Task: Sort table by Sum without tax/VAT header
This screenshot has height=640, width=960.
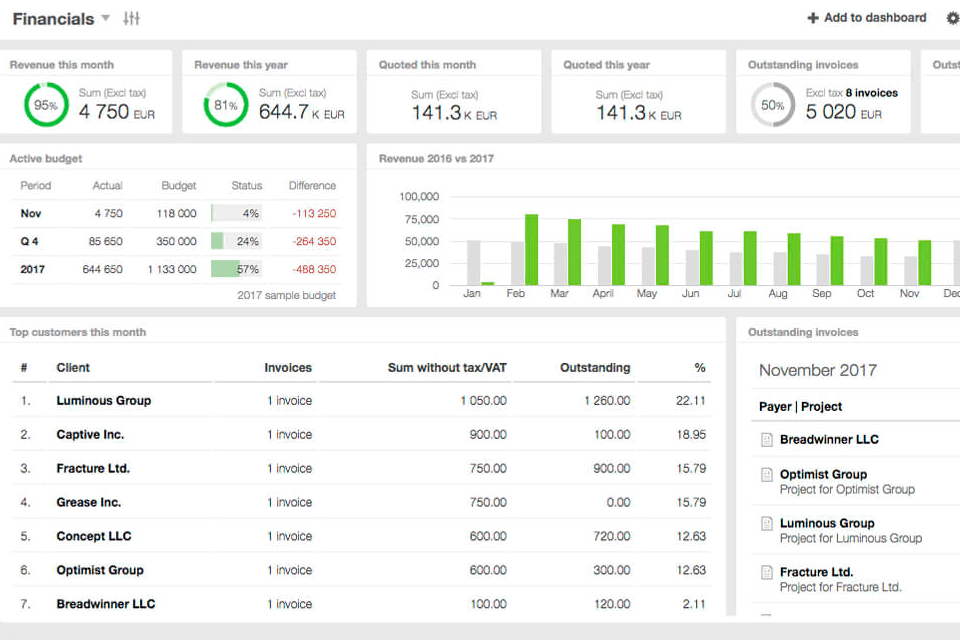Action: point(447,368)
